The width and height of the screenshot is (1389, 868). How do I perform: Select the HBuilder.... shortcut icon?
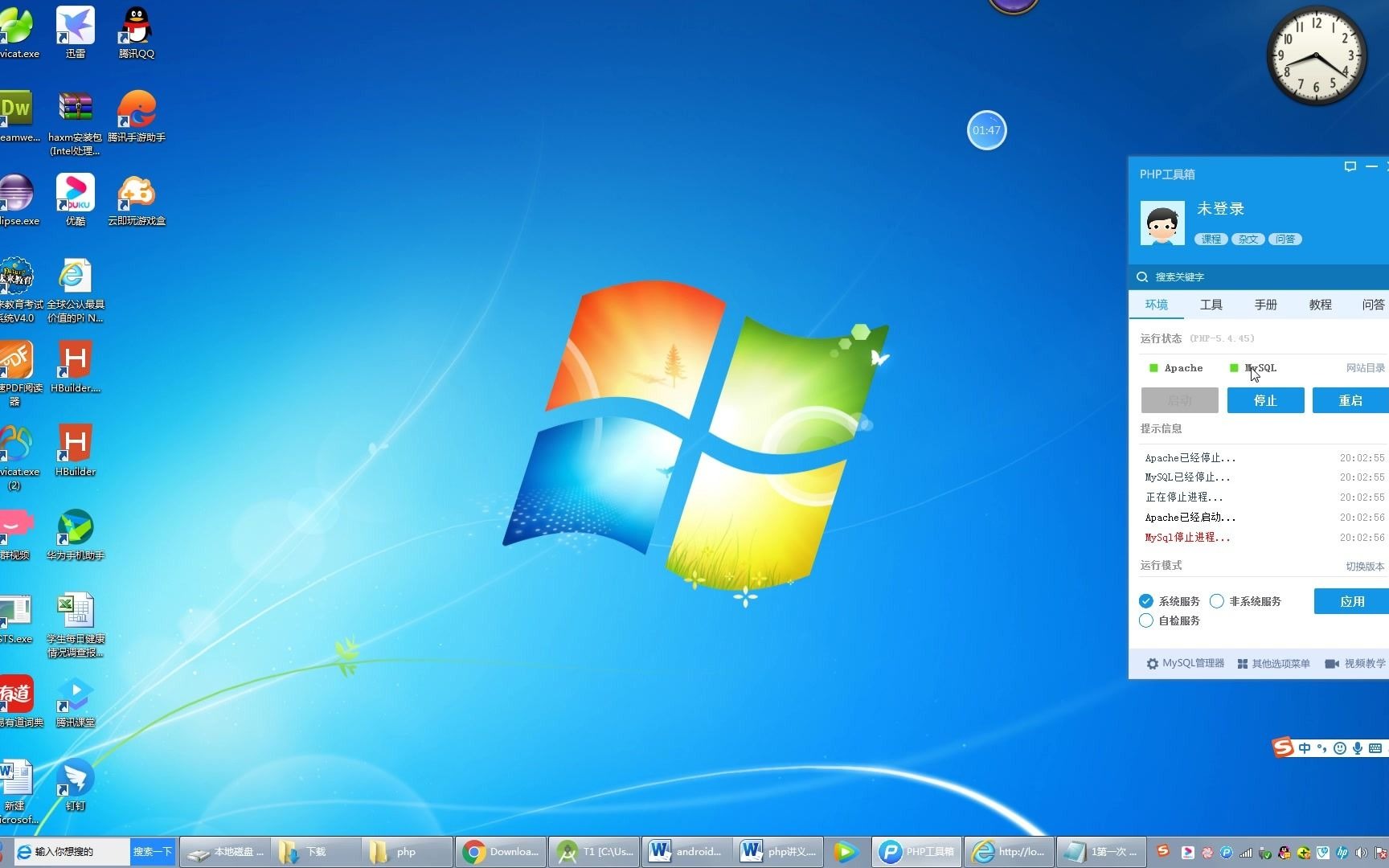point(76,366)
